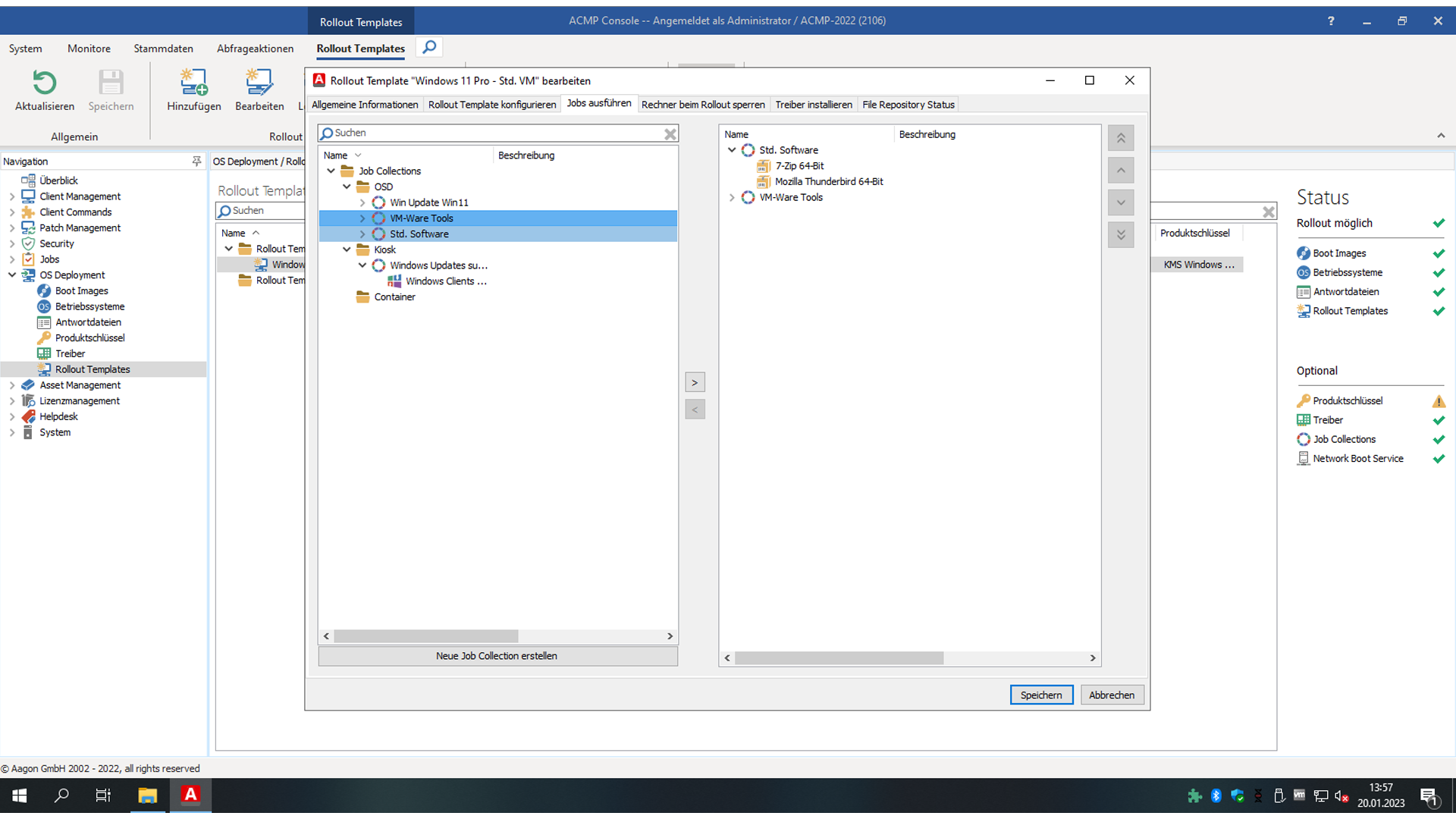This screenshot has height=819, width=1456.
Task: Open the Windows taskbar search
Action: pyautogui.click(x=61, y=795)
